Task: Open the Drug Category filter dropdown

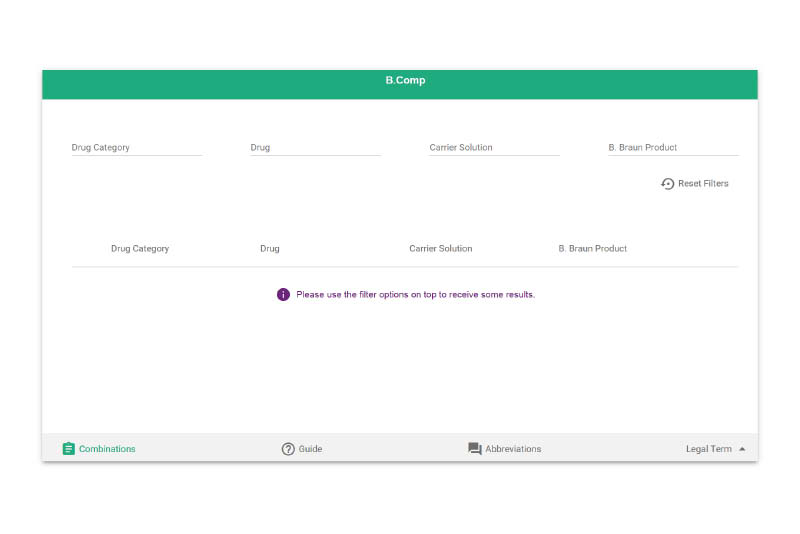Action: [137, 147]
